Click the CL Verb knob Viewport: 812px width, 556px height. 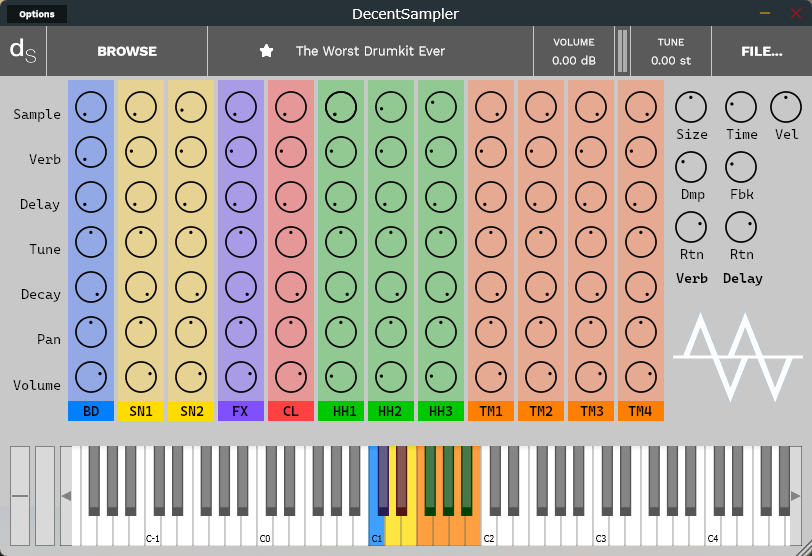click(291, 152)
